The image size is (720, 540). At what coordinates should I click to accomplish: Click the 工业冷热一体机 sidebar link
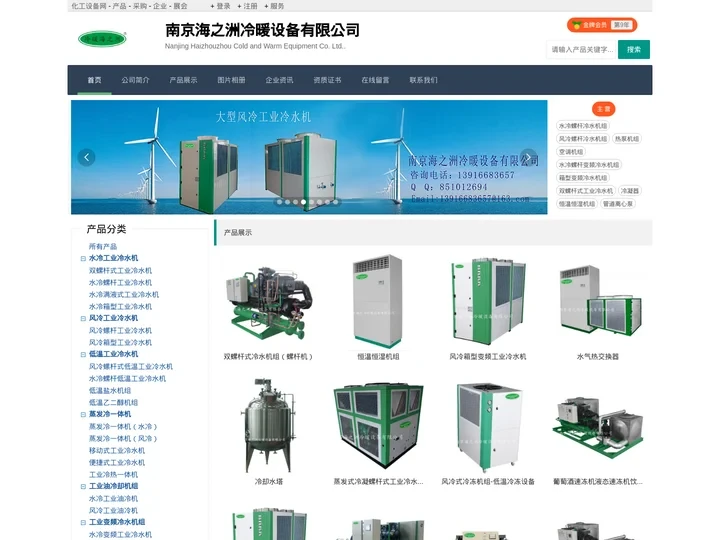(113, 474)
